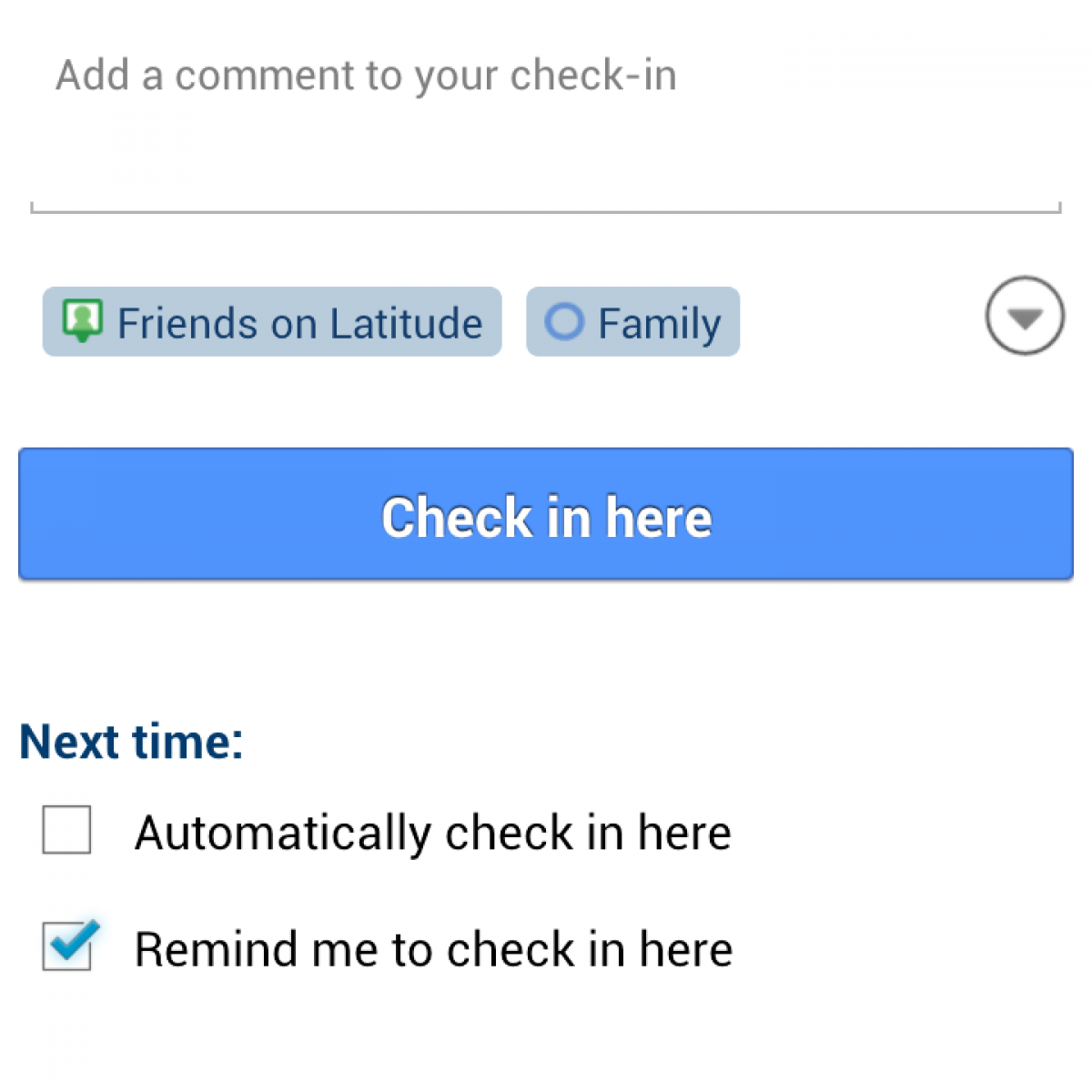This screenshot has width=1092, height=1092.
Task: Click the blue circle icon beside Family
Action: click(x=563, y=322)
